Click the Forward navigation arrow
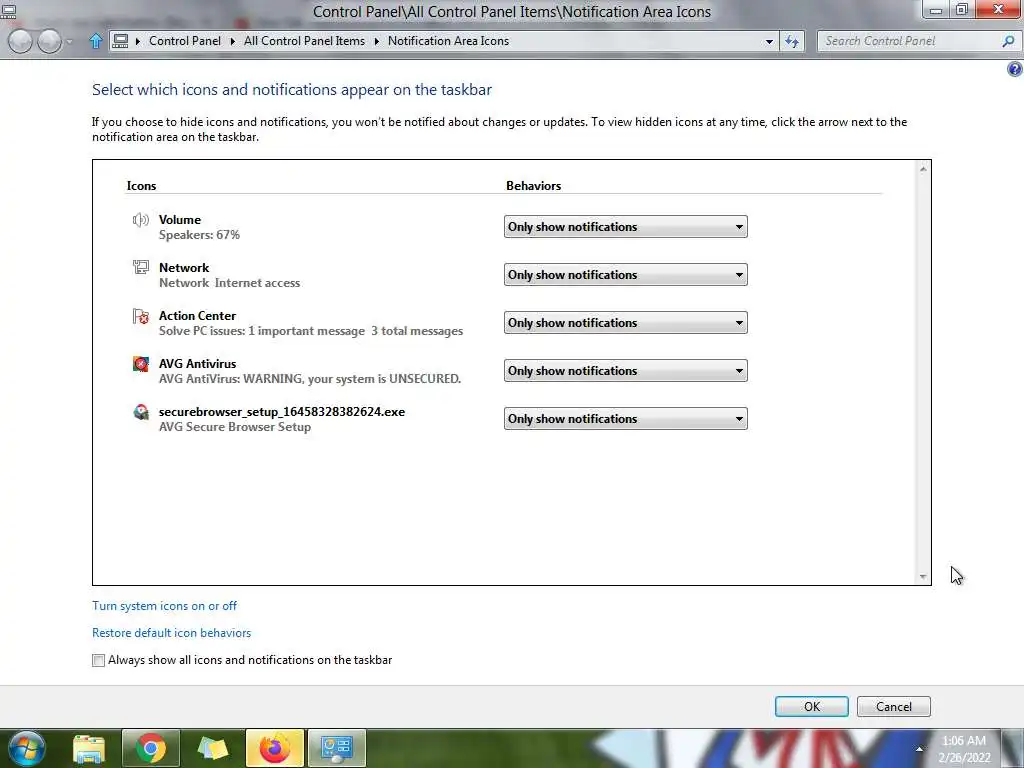The image size is (1024, 768). pos(50,41)
